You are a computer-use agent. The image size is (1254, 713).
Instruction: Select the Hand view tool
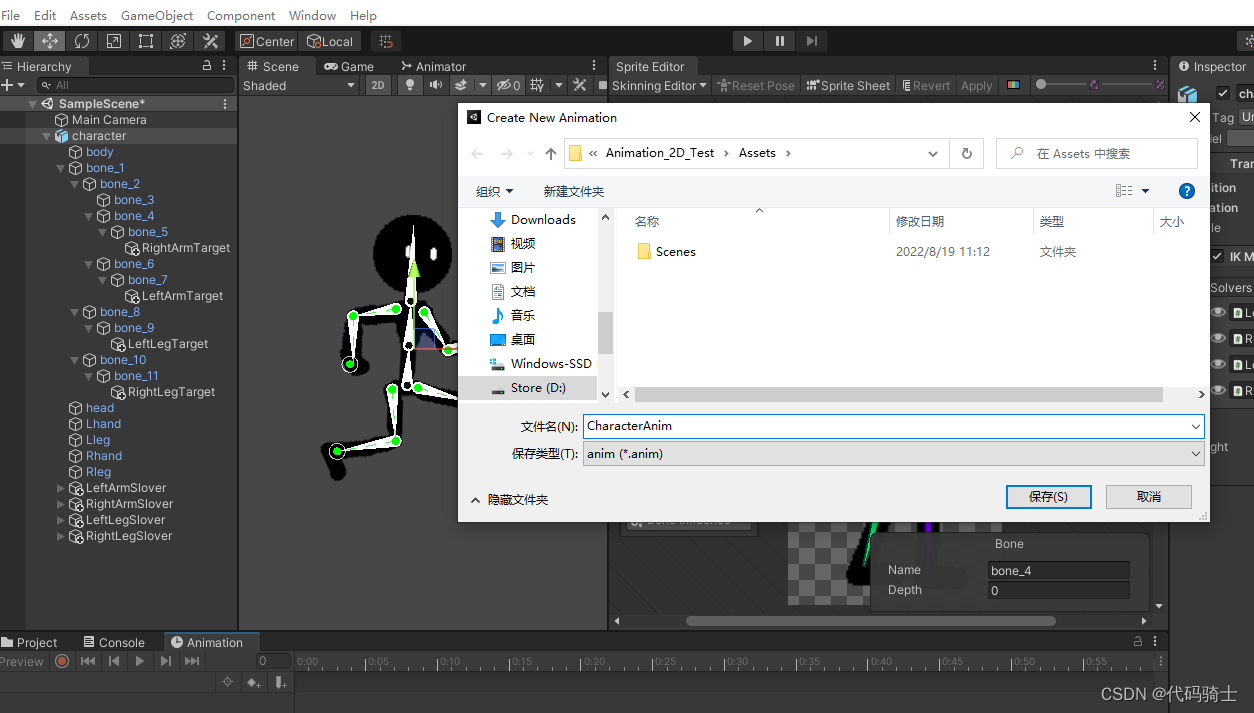click(18, 41)
